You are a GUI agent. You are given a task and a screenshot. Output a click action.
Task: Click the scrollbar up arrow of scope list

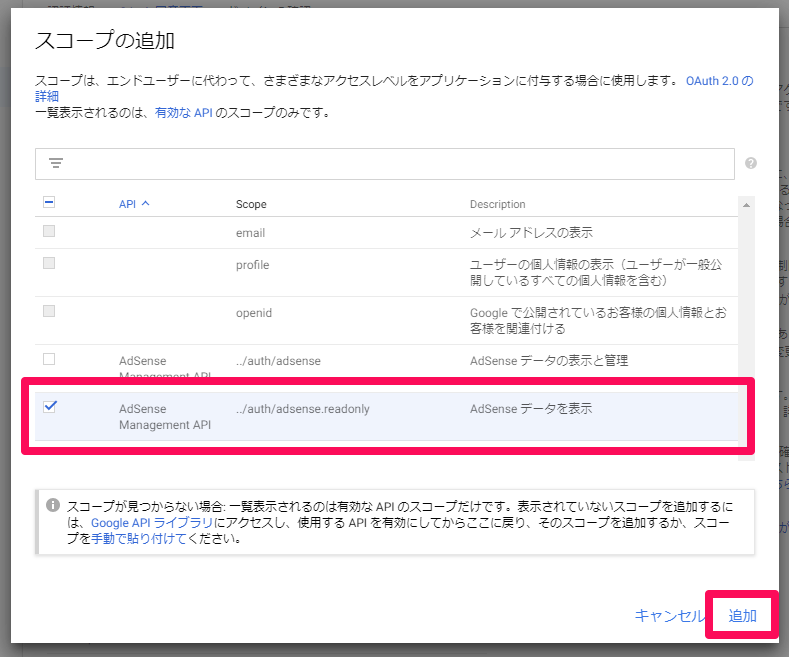point(746,205)
